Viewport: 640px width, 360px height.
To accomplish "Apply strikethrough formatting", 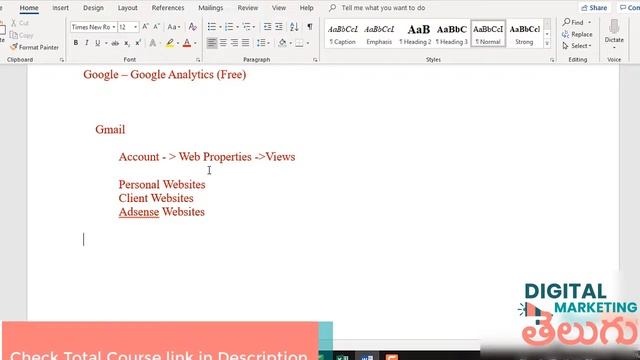I will click(115, 43).
